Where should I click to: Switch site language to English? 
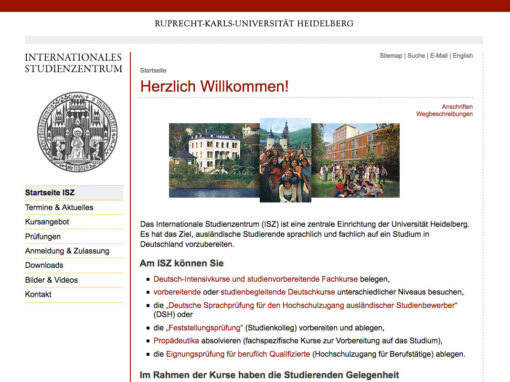463,56
